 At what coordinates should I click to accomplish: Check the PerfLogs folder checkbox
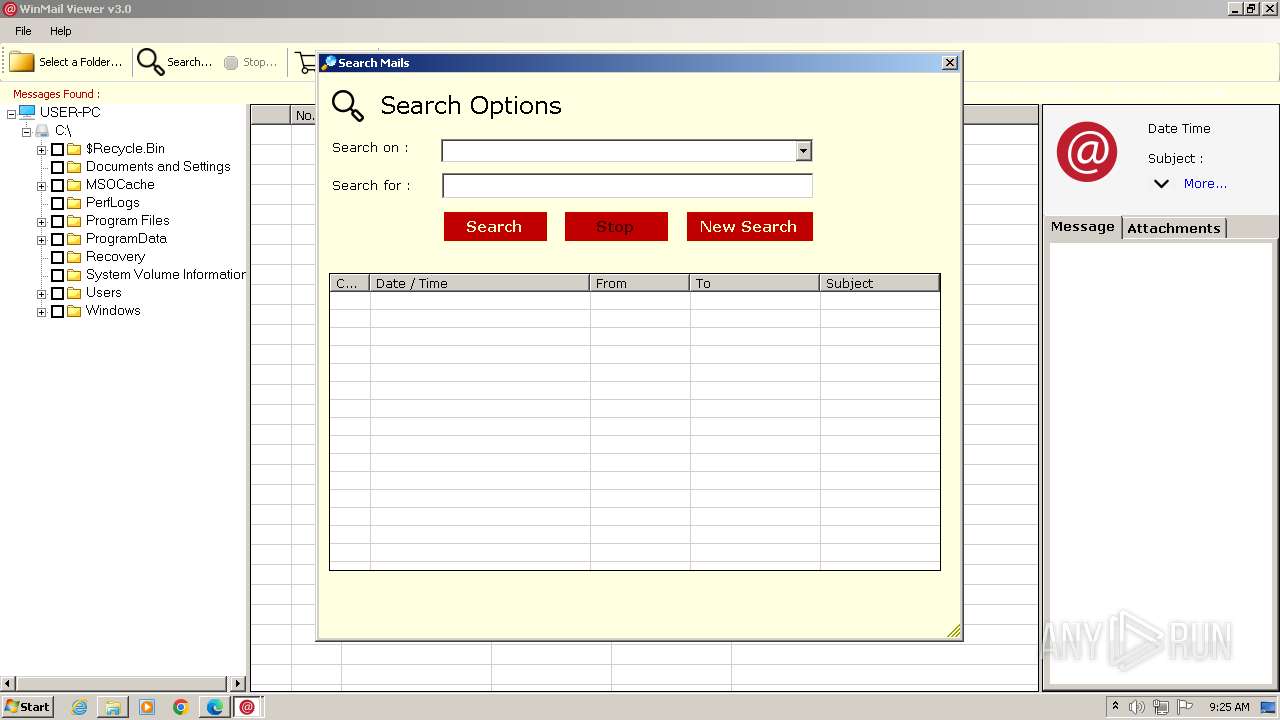57,203
